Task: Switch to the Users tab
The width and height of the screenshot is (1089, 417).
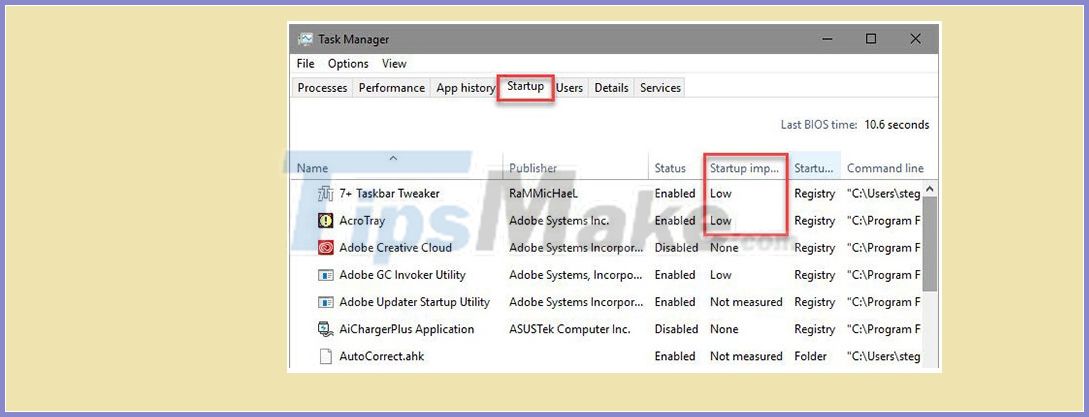Action: [x=569, y=88]
